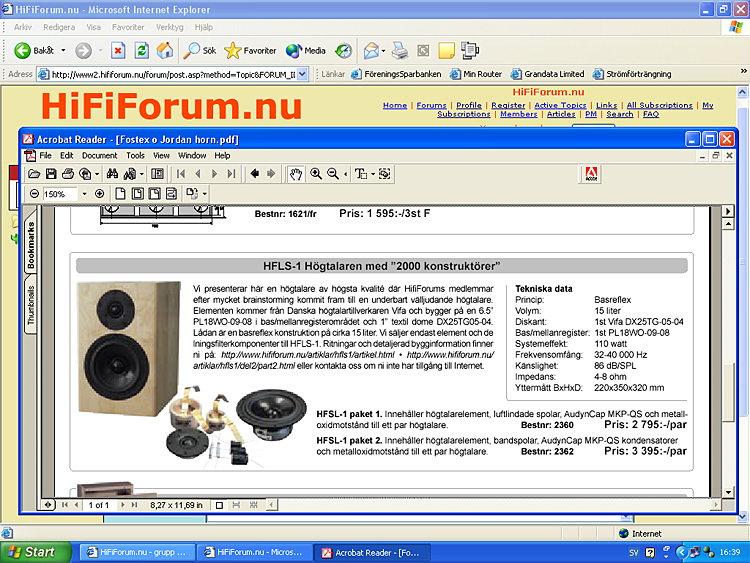
Task: Expand the Text Select tool dropdown
Action: pyautogui.click(x=373, y=174)
